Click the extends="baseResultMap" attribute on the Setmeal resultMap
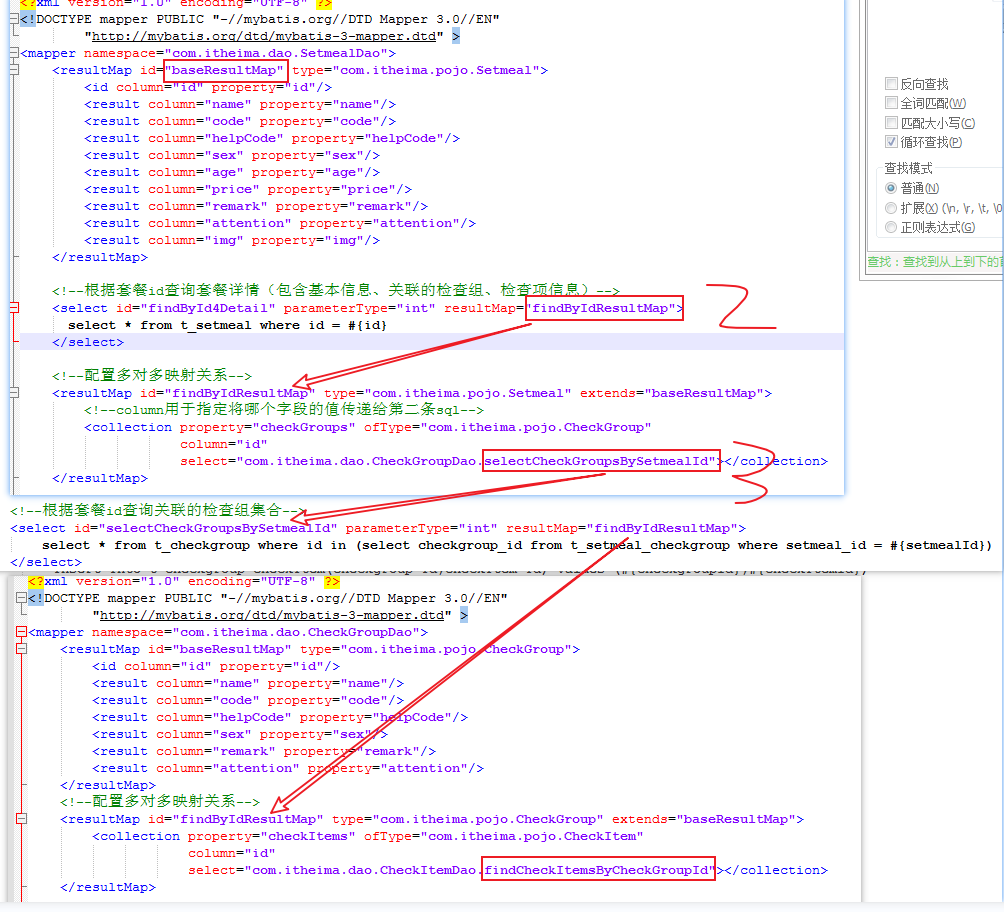The height and width of the screenshot is (912, 1004). pyautogui.click(x=672, y=393)
